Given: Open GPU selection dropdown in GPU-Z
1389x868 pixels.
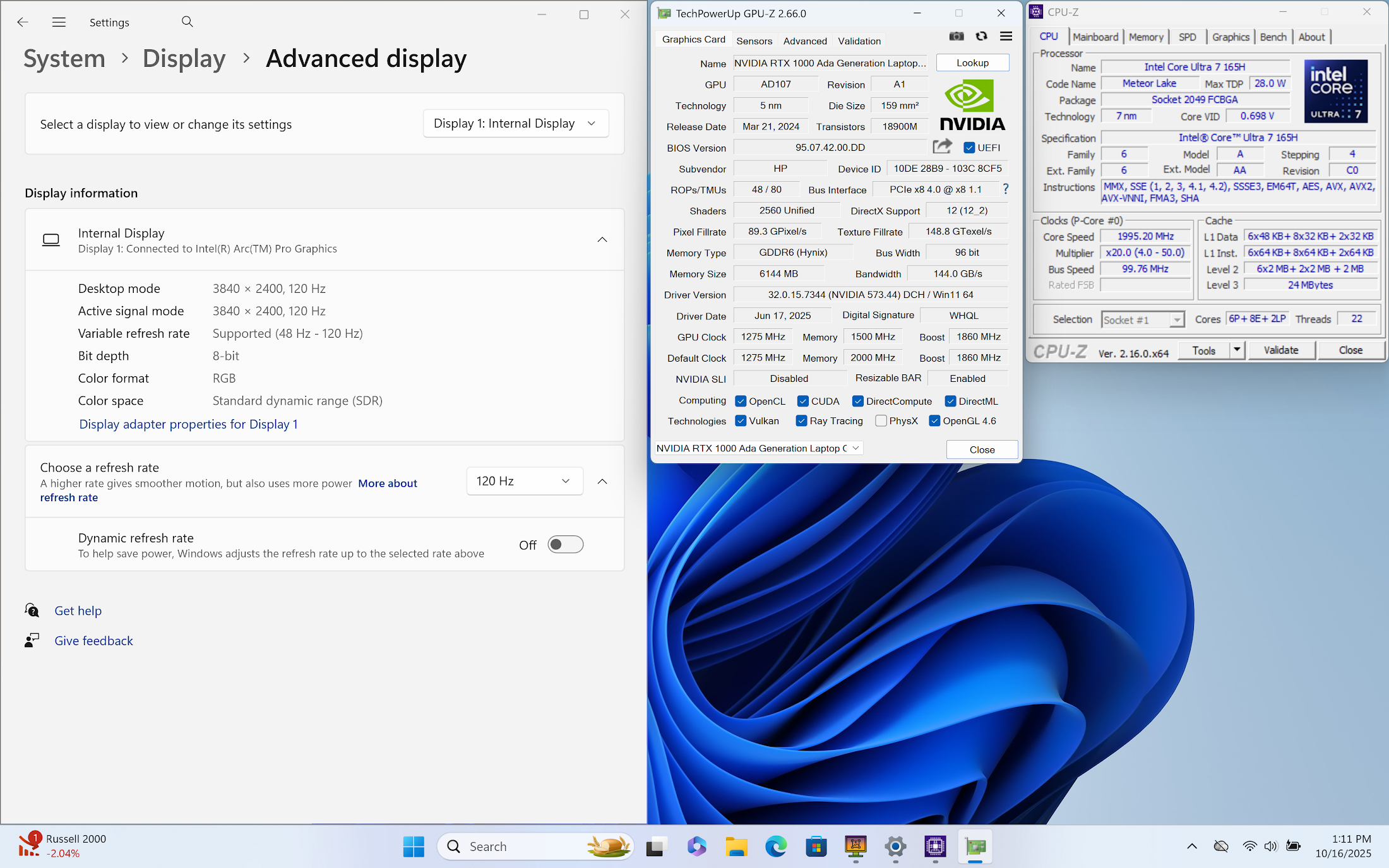Looking at the screenshot, I should pyautogui.click(x=758, y=448).
